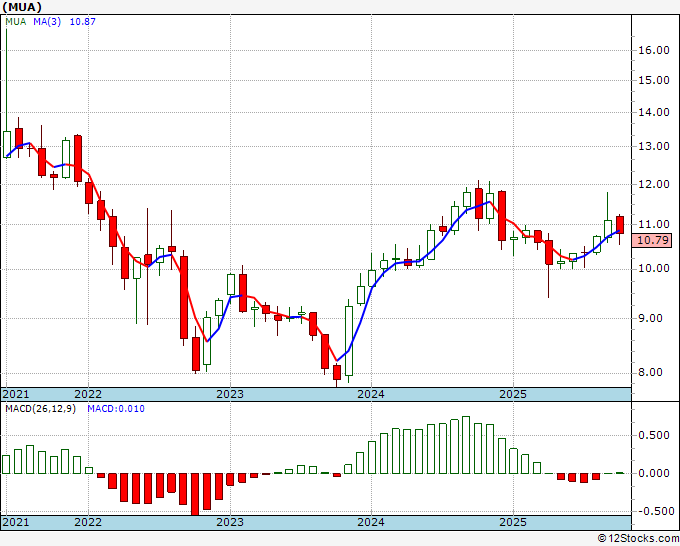Click 2021 on the price chart timeline
The width and height of the screenshot is (680, 546).
click(x=16, y=394)
